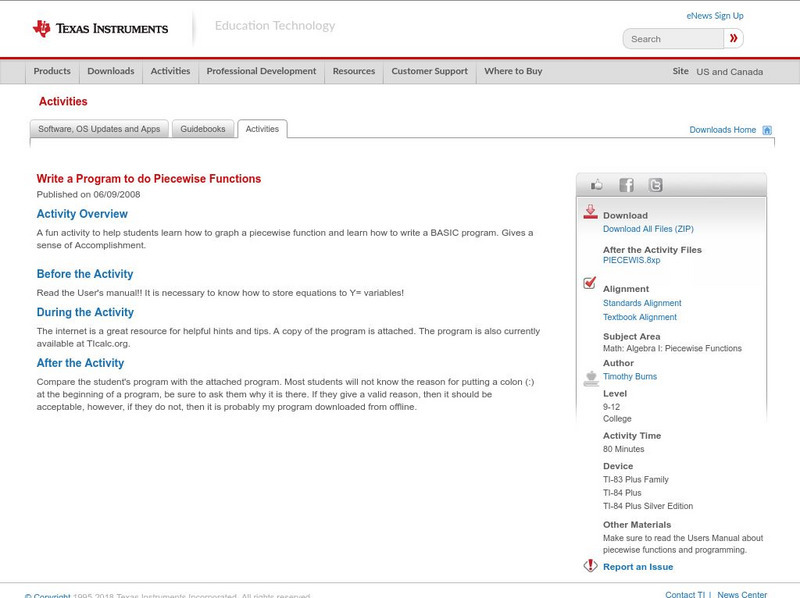800x598 pixels.
Task: Click the Before the Activity heading
Action: click(85, 274)
